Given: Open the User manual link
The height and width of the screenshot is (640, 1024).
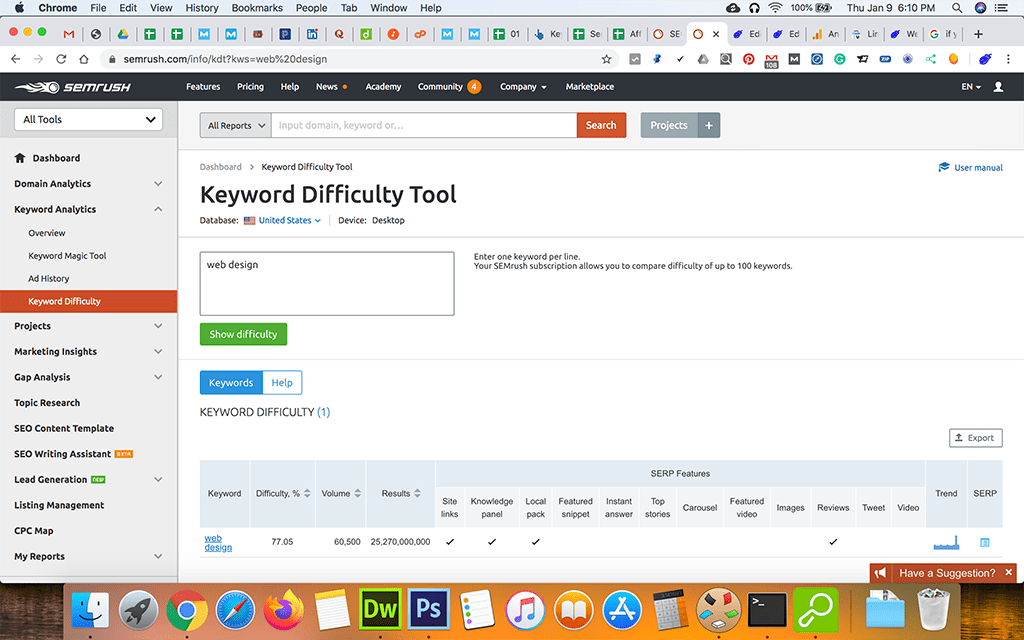Looking at the screenshot, I should pyautogui.click(x=970, y=168).
